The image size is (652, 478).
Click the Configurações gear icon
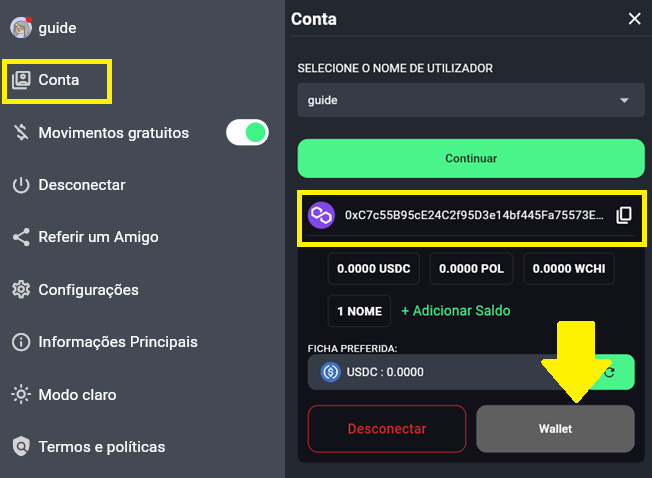point(20,290)
